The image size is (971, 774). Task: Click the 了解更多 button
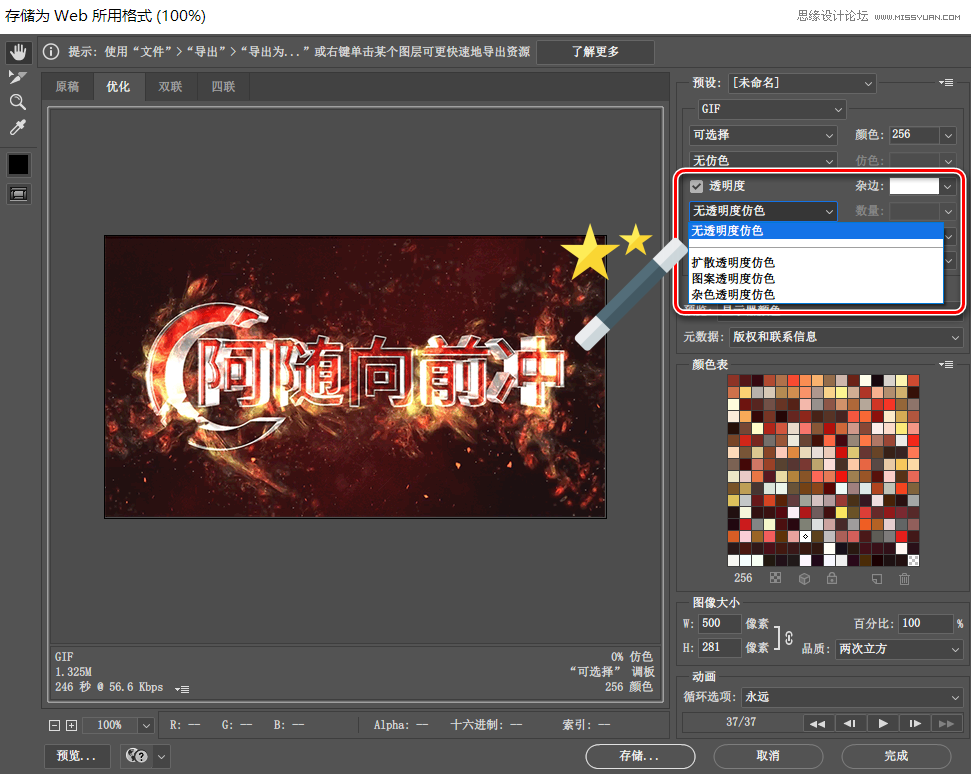pyautogui.click(x=594, y=51)
